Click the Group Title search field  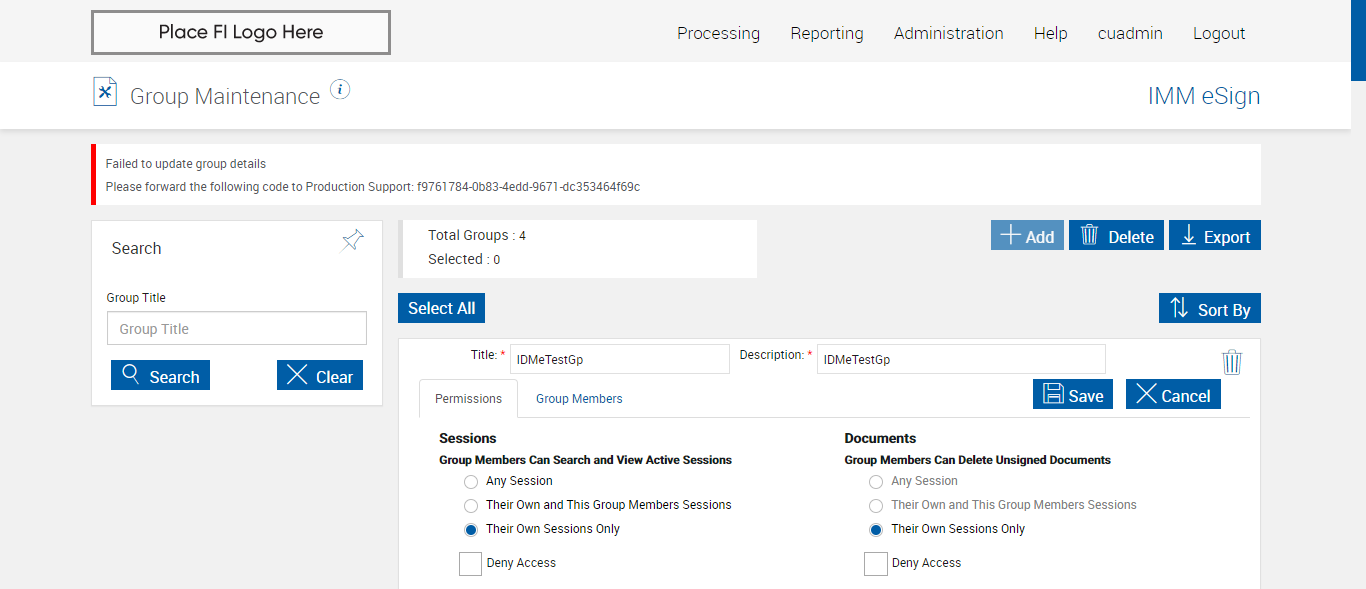[237, 329]
